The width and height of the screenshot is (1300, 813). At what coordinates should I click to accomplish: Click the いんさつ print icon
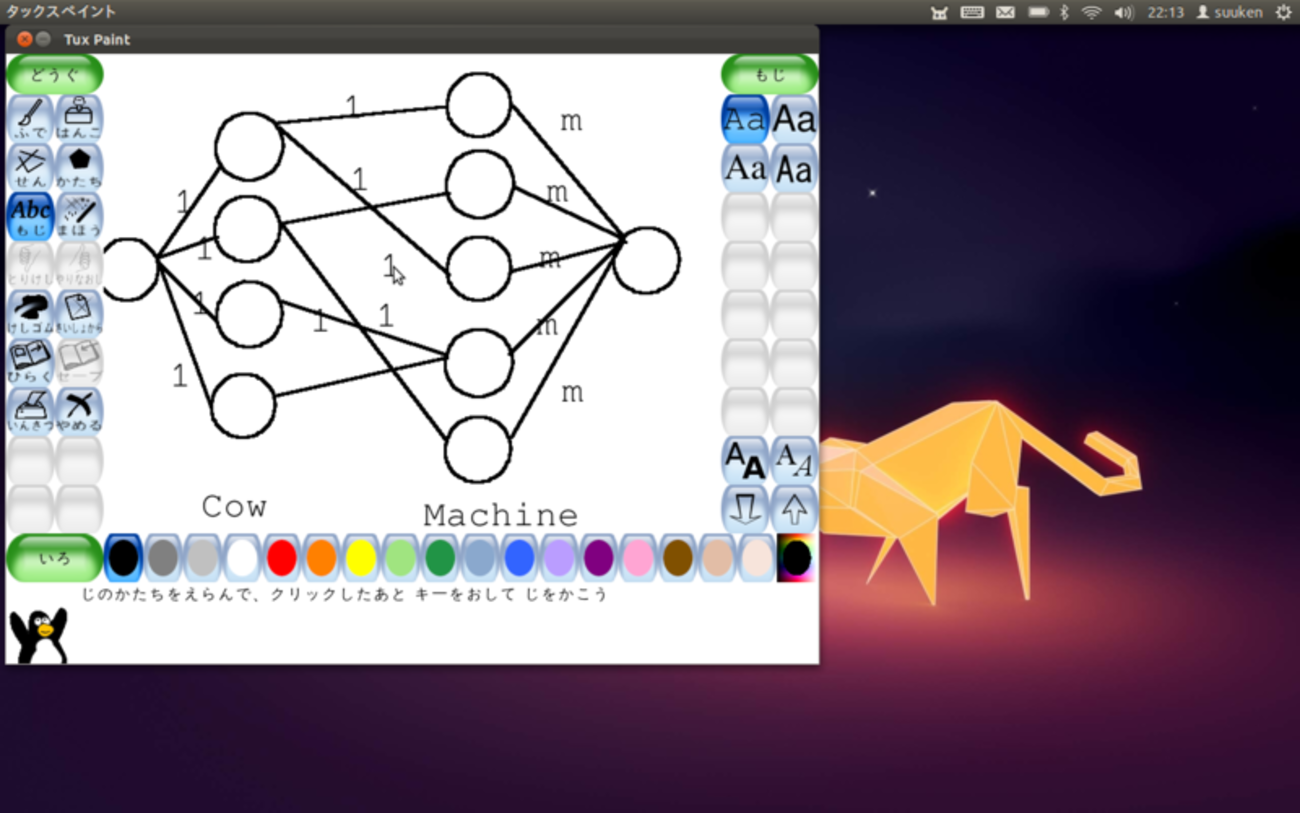pyautogui.click(x=30, y=410)
